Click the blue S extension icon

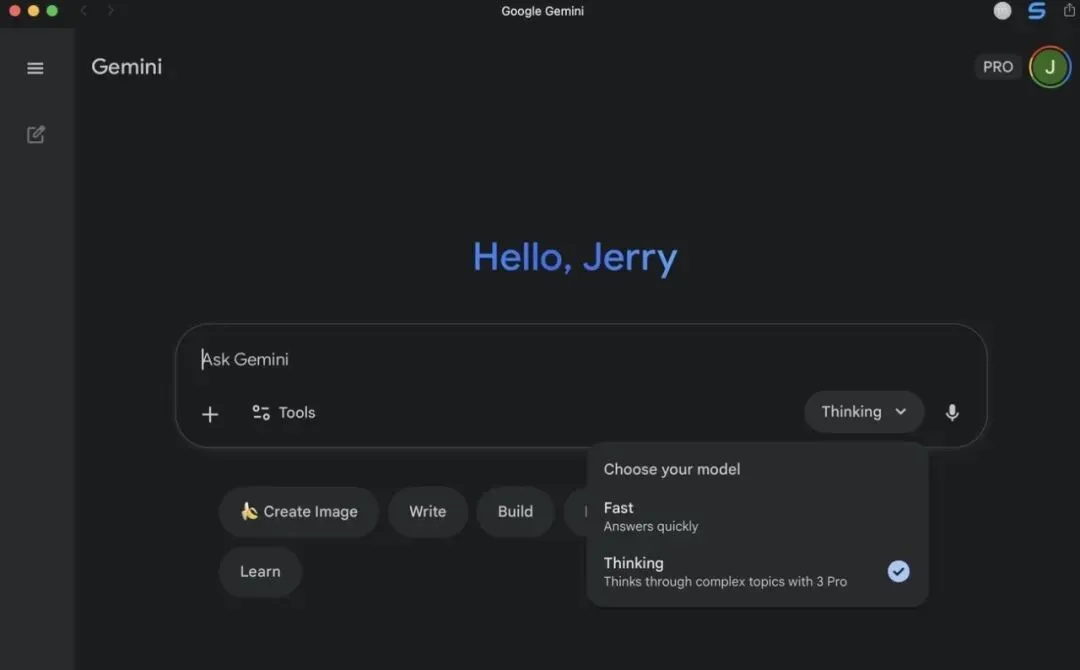(x=1037, y=10)
